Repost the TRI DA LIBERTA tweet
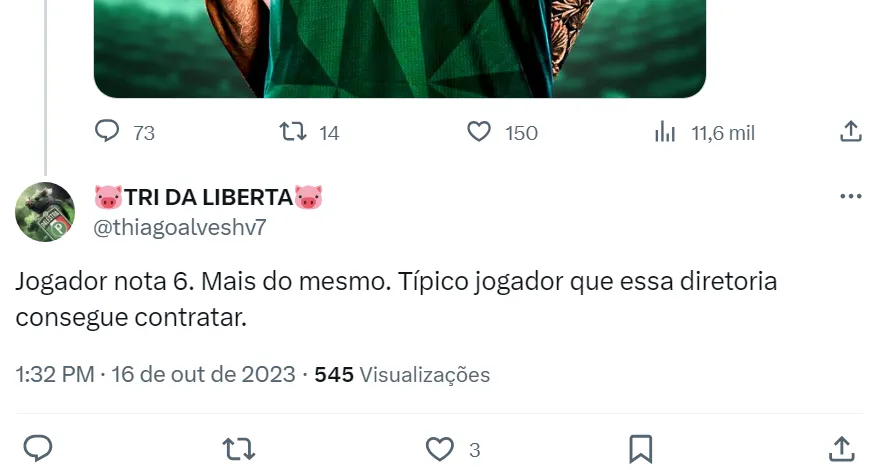This screenshot has width=886, height=470. click(x=238, y=449)
